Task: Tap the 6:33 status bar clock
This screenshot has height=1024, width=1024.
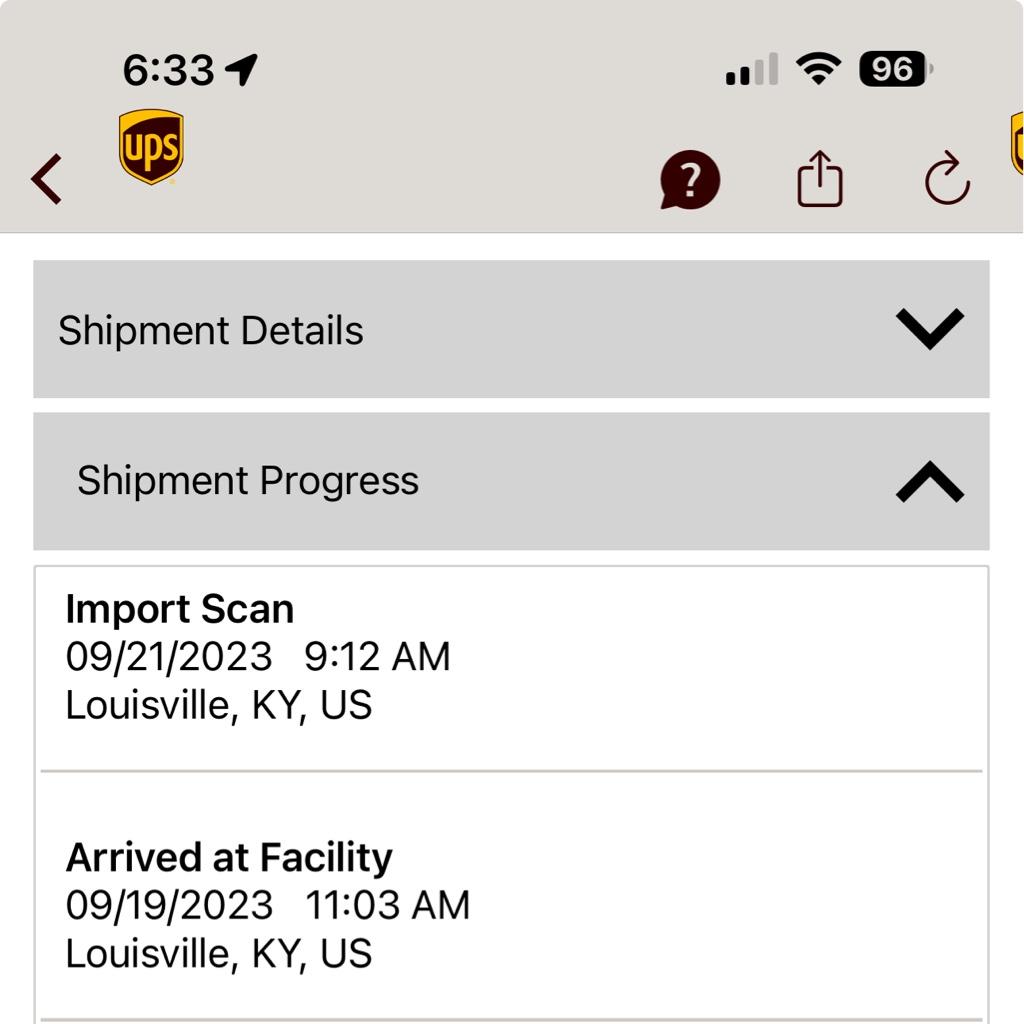Action: (x=168, y=70)
